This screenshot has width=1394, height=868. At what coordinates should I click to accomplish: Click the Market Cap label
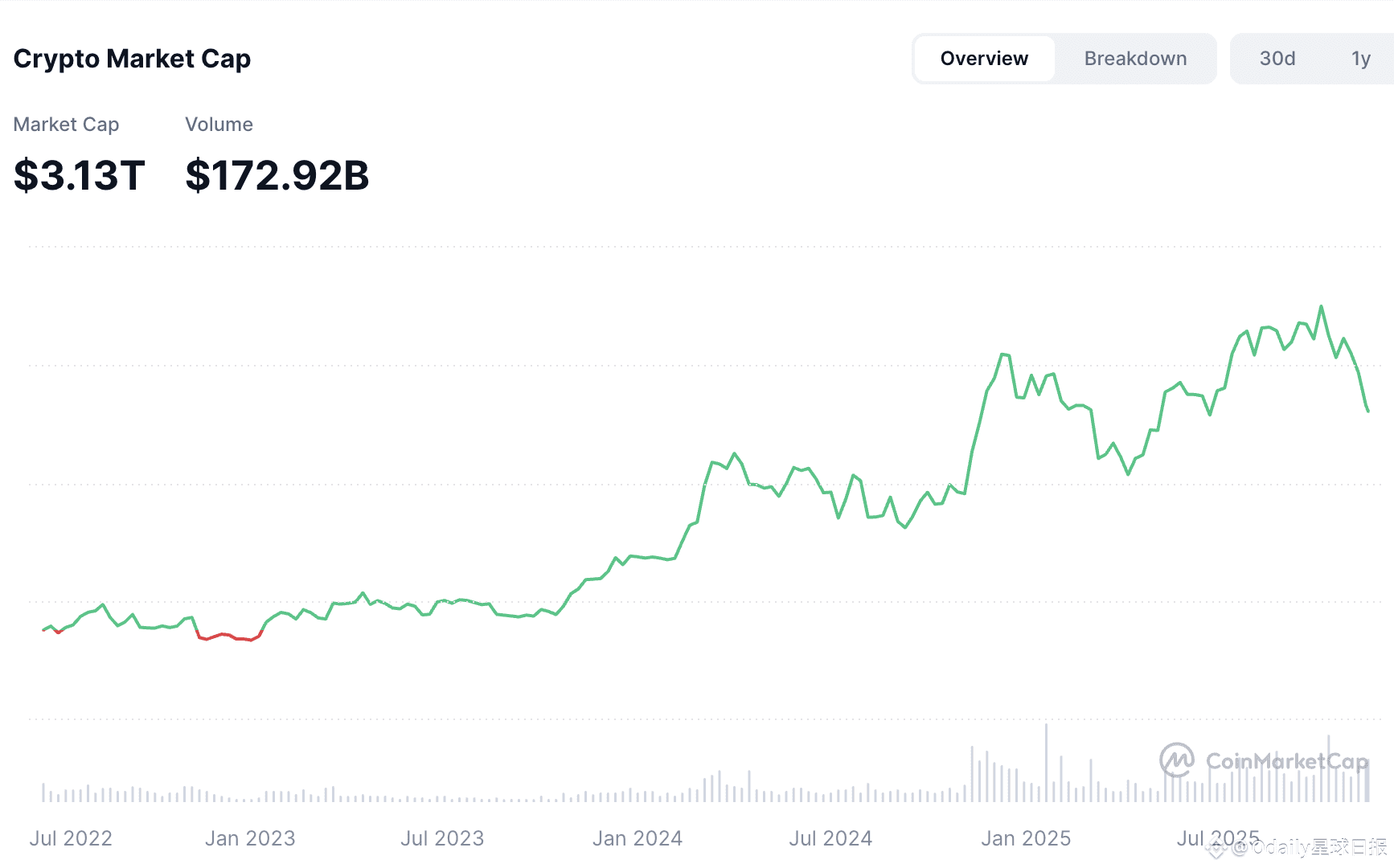click(x=66, y=125)
